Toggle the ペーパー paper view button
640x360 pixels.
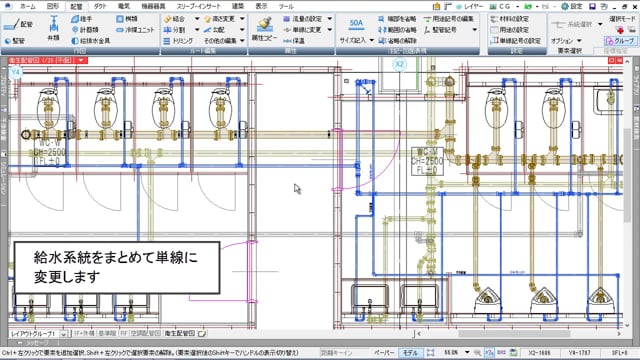384,353
